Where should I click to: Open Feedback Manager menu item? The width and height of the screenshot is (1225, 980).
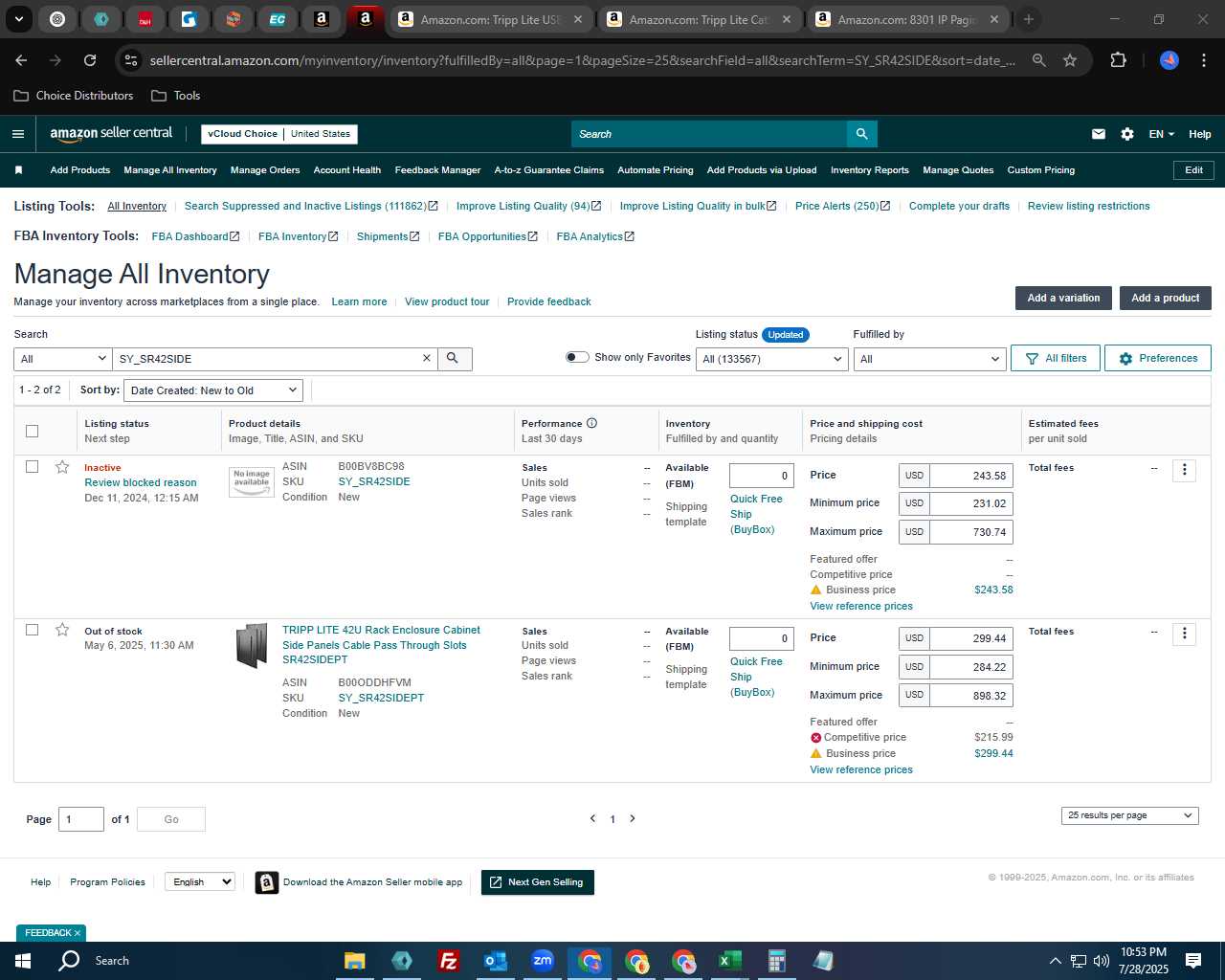pyautogui.click(x=437, y=170)
